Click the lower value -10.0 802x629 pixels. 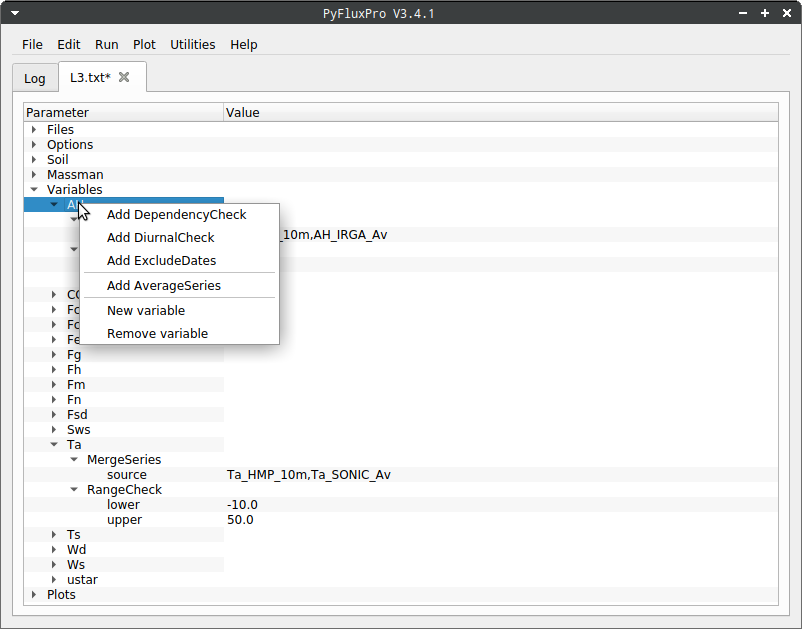[x=242, y=504]
